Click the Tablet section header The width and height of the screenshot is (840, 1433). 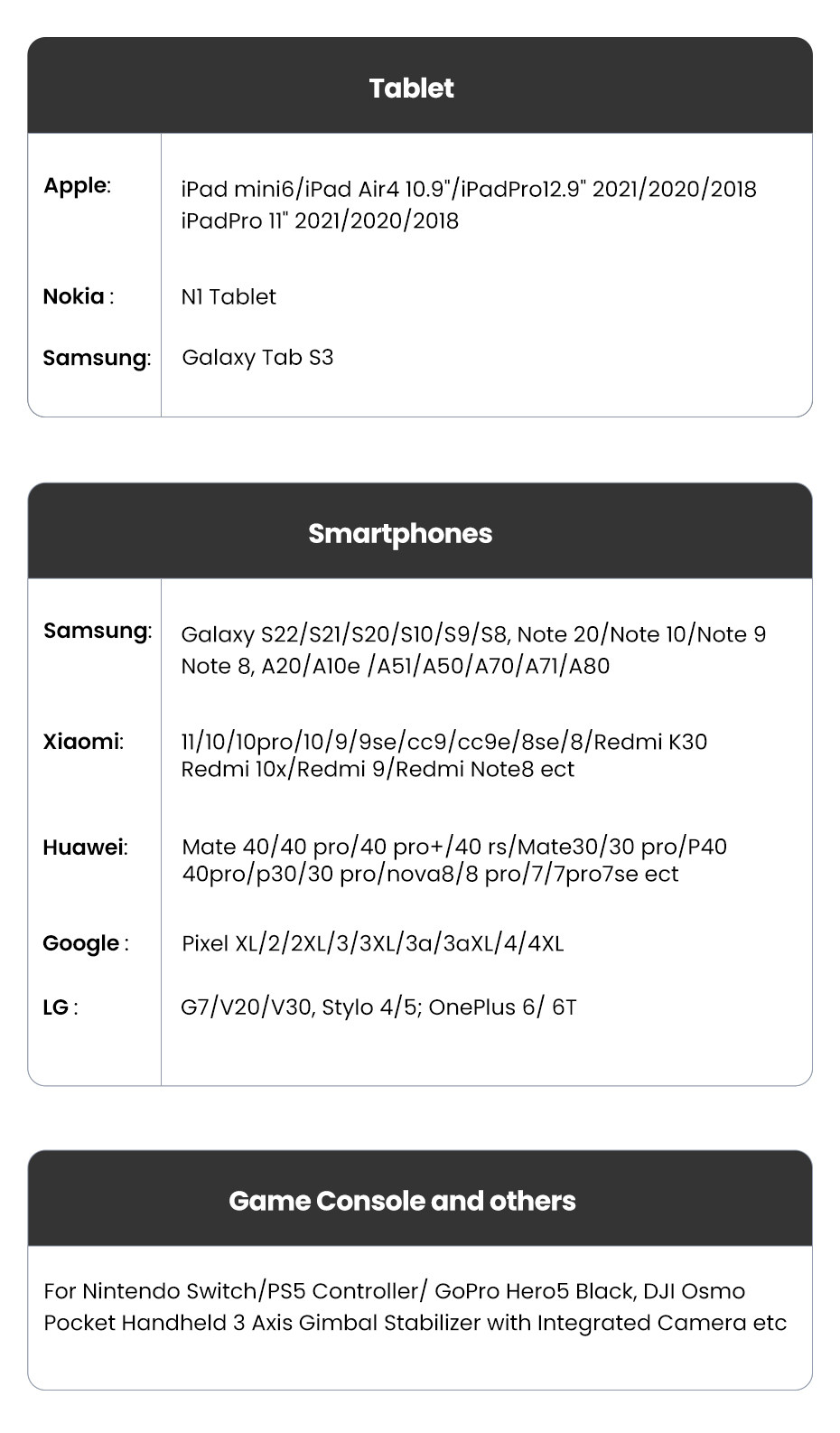(x=411, y=88)
